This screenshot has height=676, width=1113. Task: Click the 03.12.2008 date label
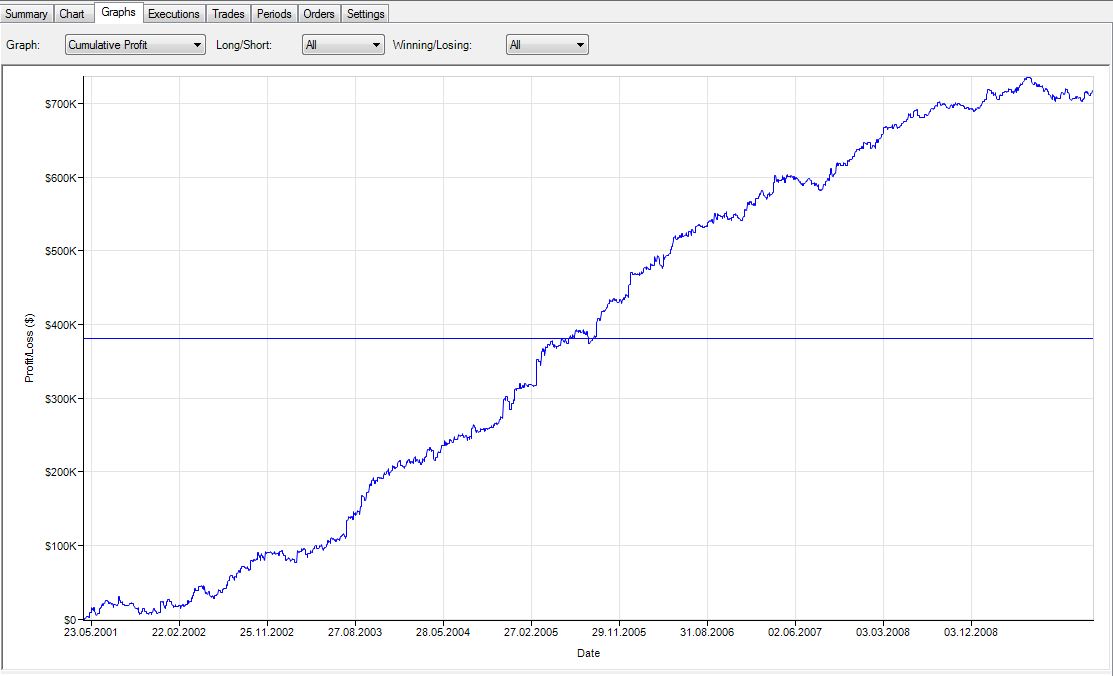coord(971,632)
